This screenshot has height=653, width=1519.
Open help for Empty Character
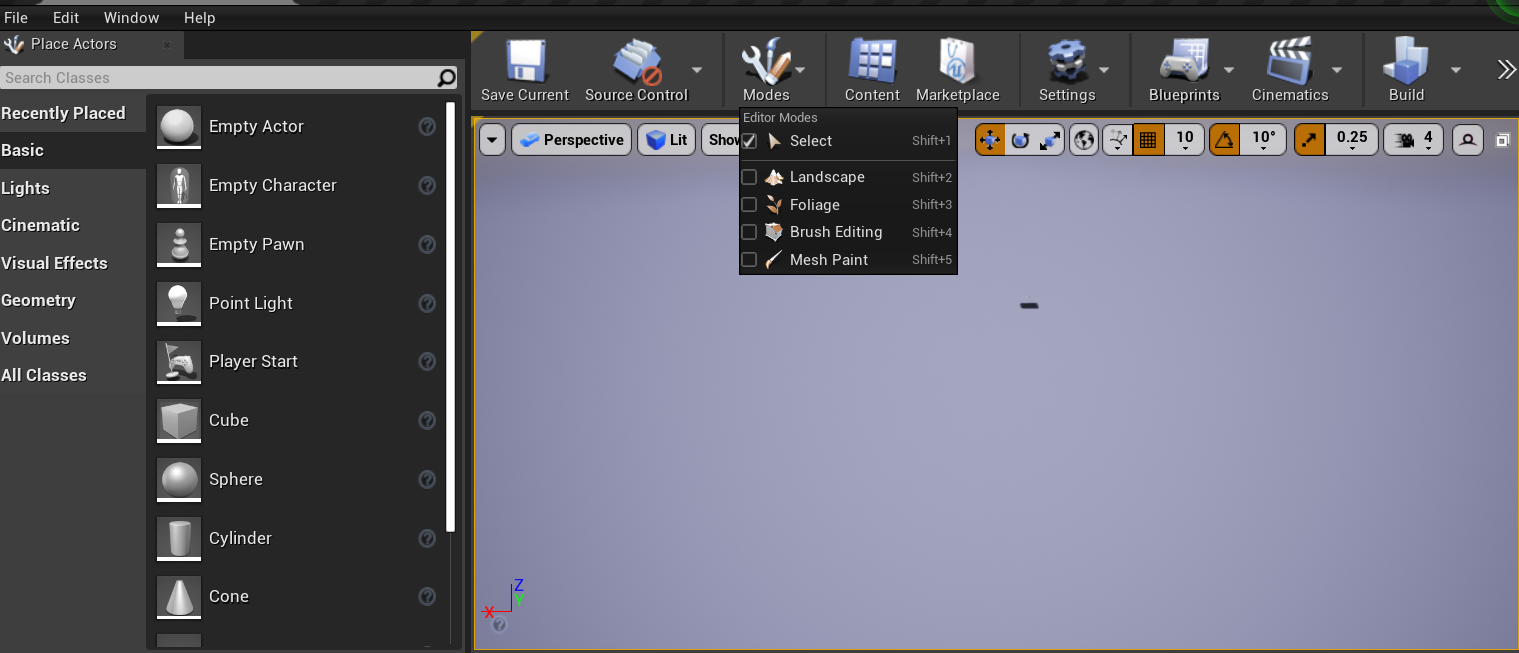point(427,185)
